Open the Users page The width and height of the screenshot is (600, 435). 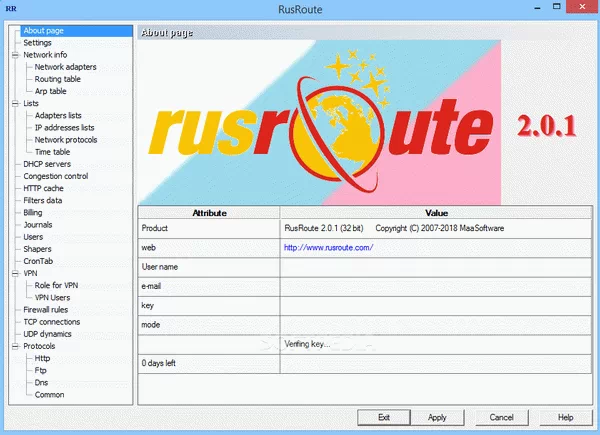[x=33, y=237]
